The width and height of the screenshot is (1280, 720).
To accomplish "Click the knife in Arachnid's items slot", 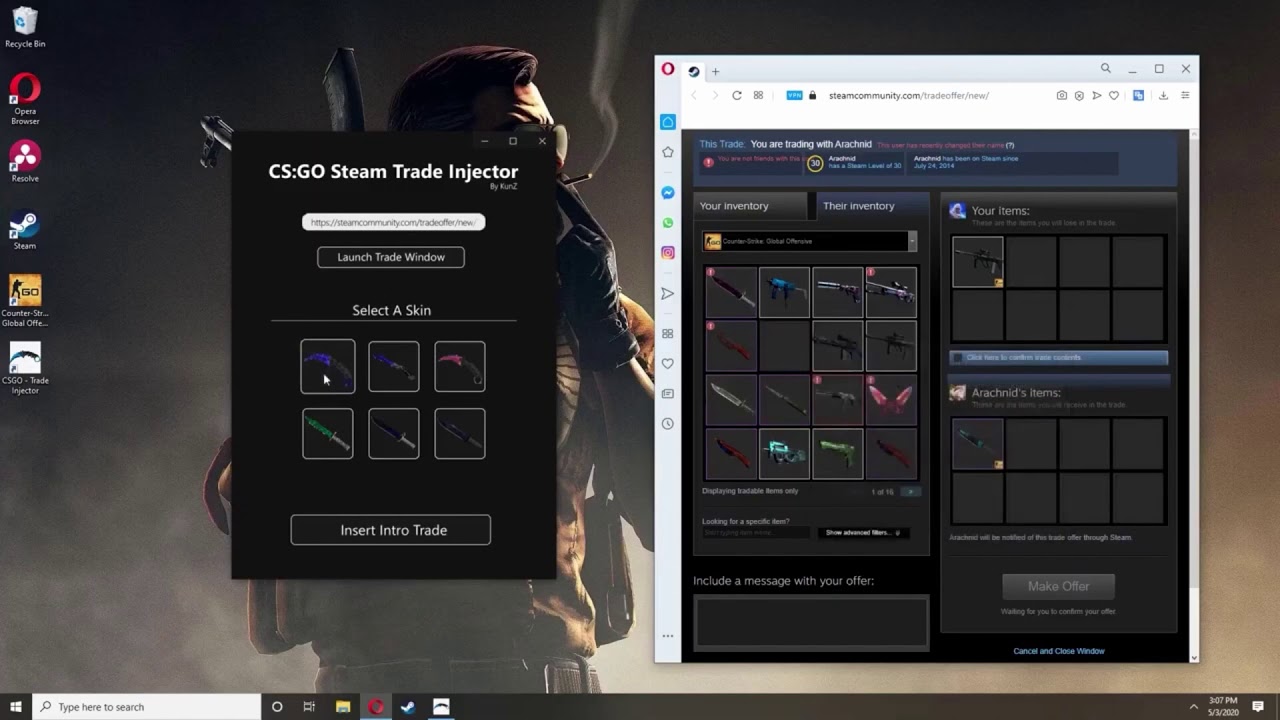I will click(978, 444).
